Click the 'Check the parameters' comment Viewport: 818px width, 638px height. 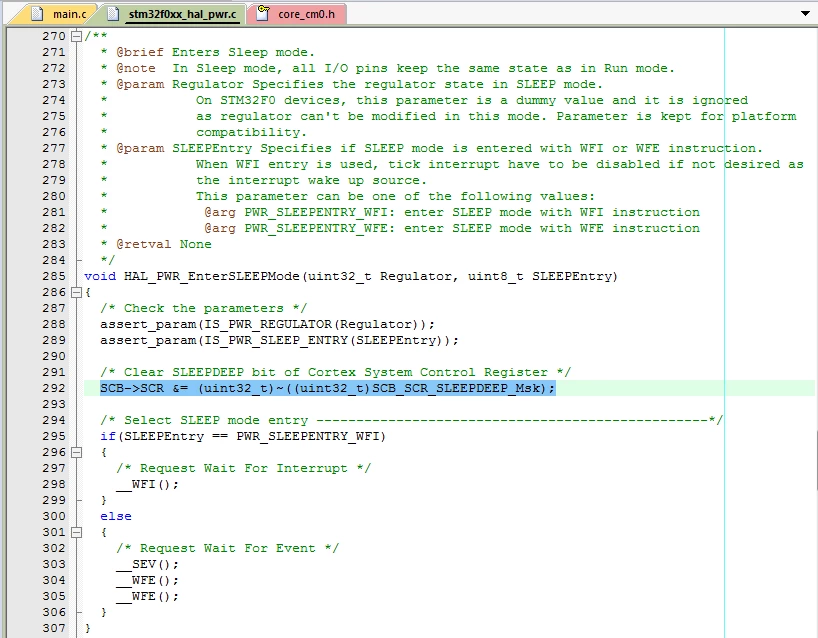pos(203,308)
